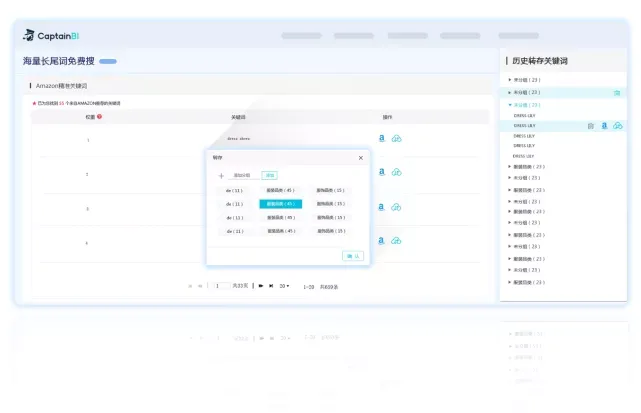641x413 pixels.
Task: Click the 添加 button next to group input
Action: click(x=269, y=175)
